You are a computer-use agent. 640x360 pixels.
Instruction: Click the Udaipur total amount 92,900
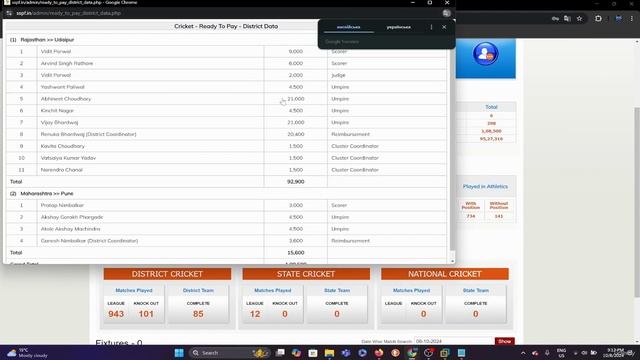296,182
